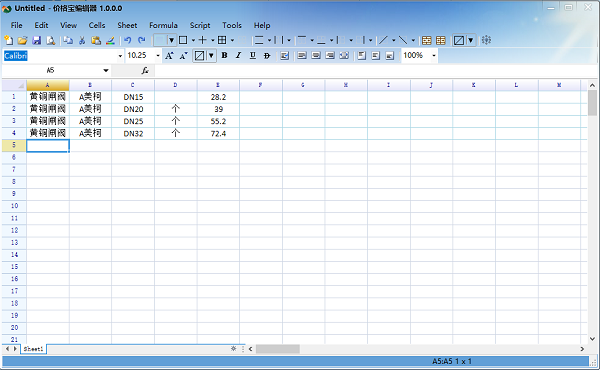Viewport: 600px width, 370px height.
Task: Click the settings gear icon in the toolbar
Action: click(x=486, y=40)
